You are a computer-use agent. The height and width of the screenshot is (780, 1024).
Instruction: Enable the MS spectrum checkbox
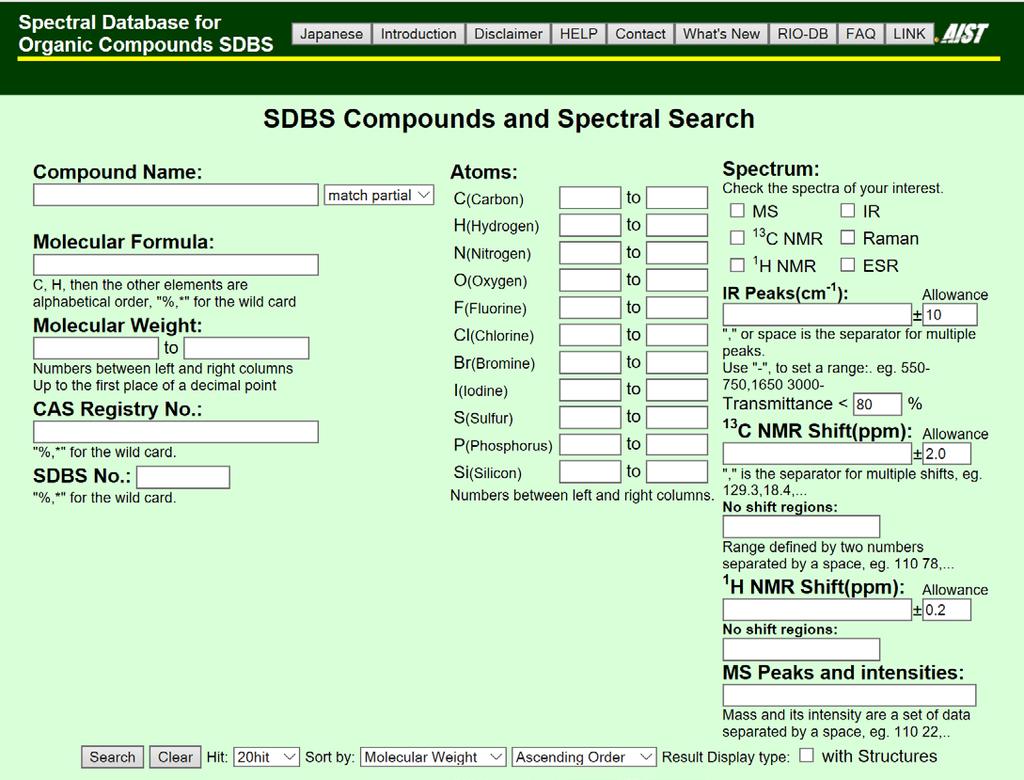737,210
